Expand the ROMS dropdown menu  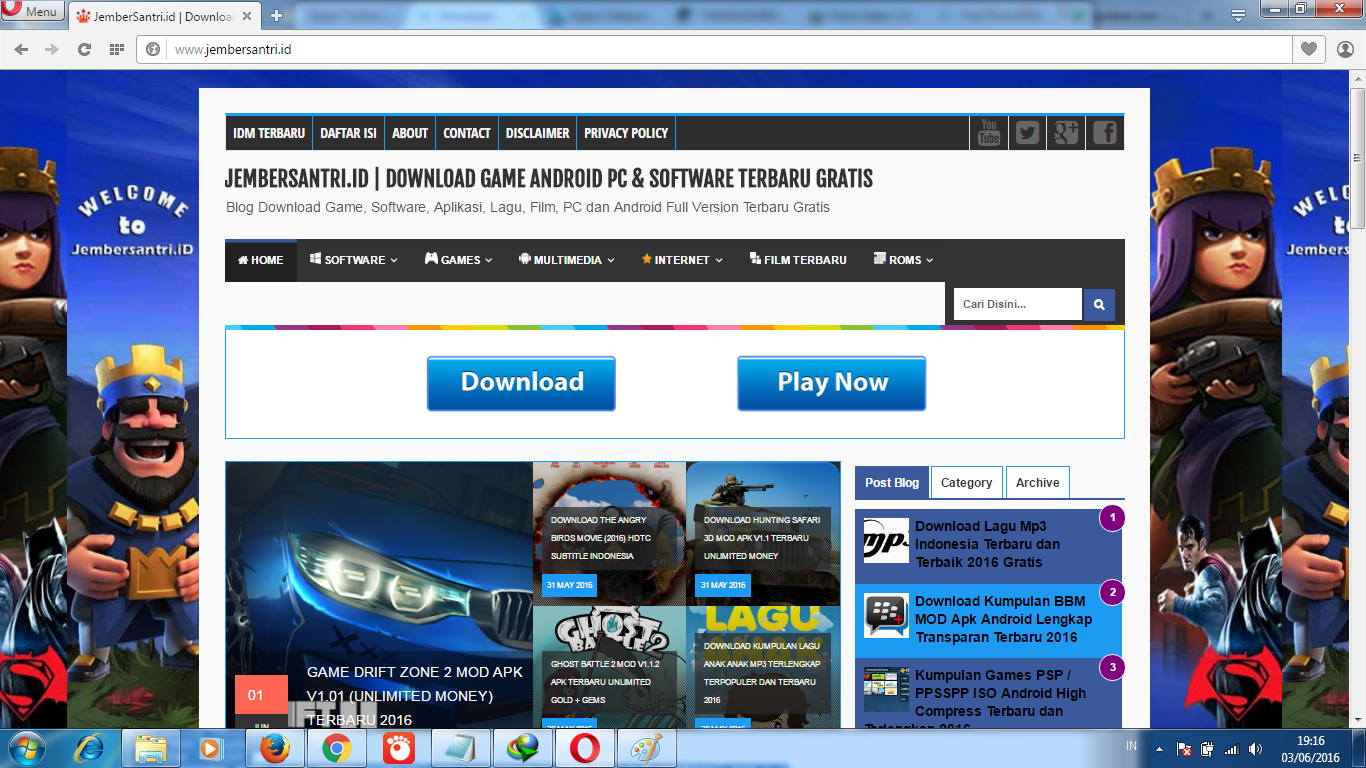(x=904, y=260)
